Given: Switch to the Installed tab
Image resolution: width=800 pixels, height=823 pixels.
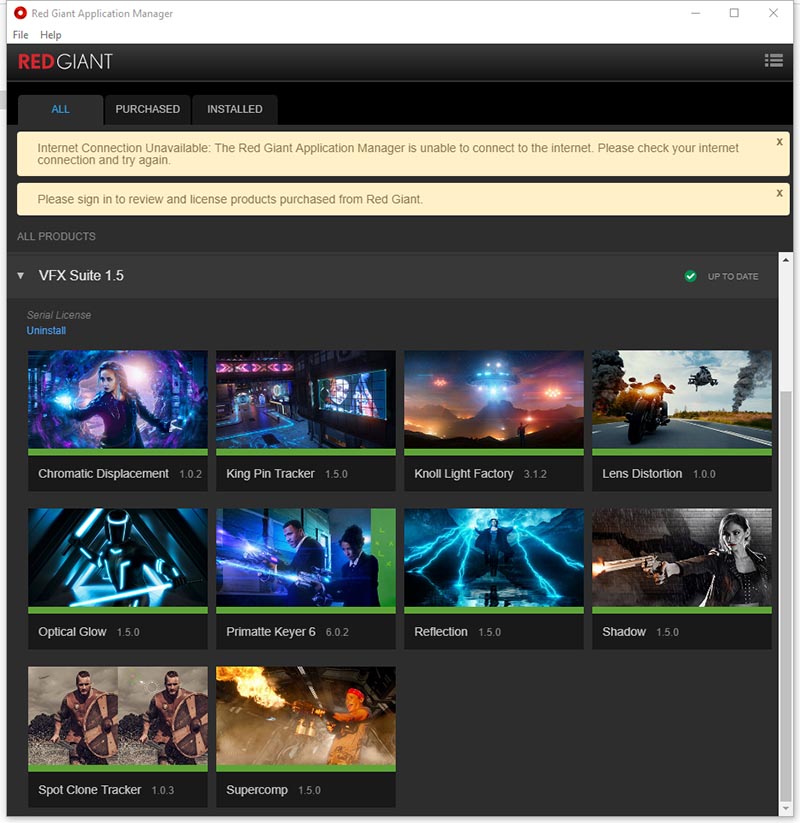Looking at the screenshot, I should pyautogui.click(x=235, y=109).
